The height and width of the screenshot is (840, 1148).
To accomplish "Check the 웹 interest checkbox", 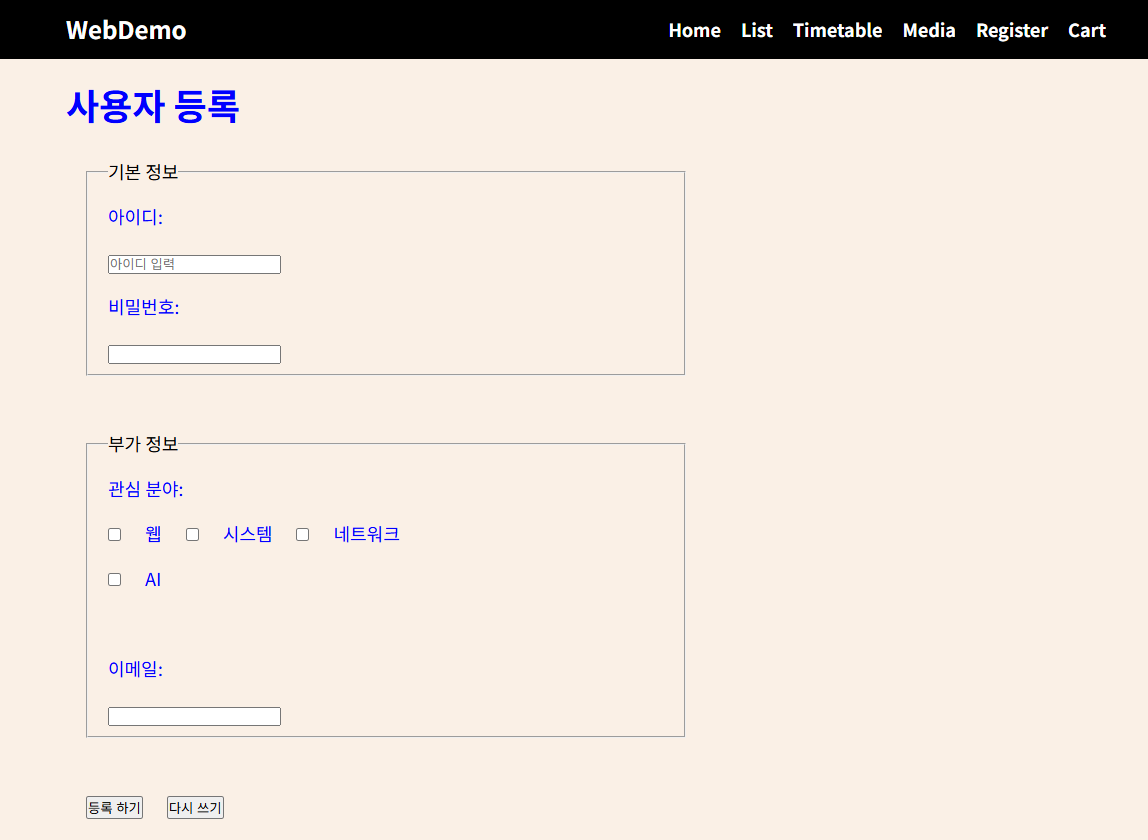I will point(114,534).
